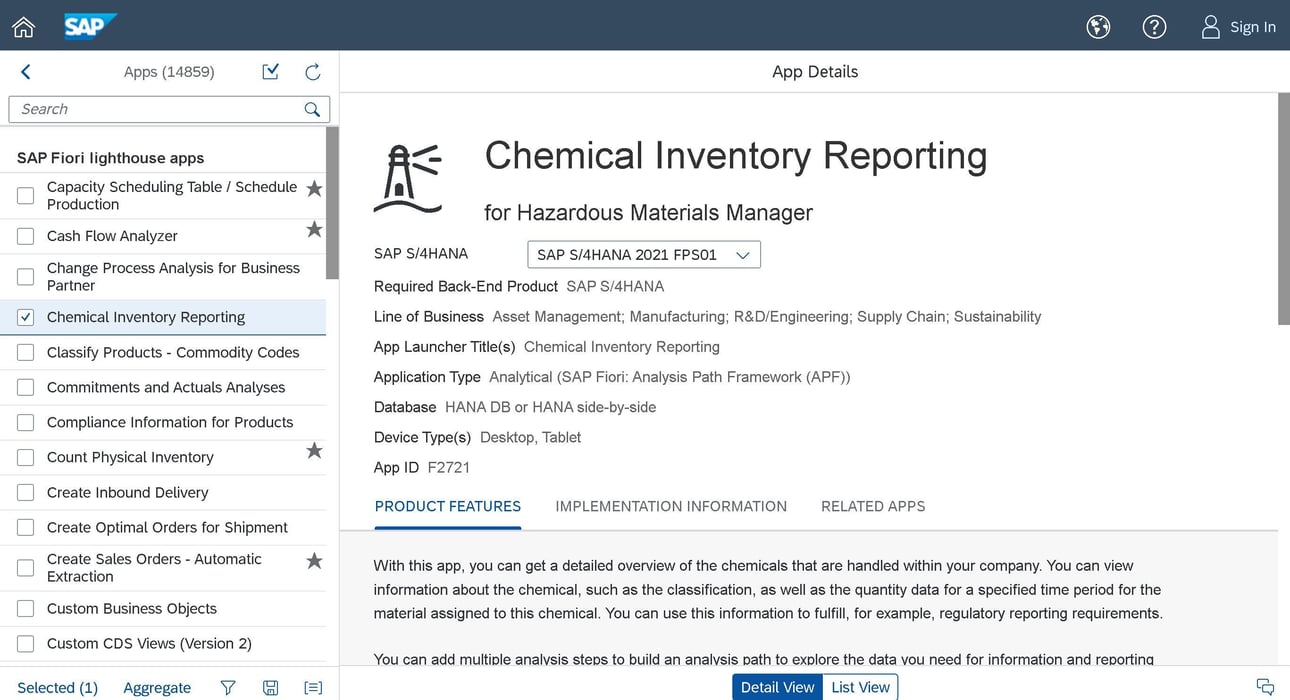The image size is (1290, 700).
Task: Click the Home icon in header
Action: click(x=23, y=27)
